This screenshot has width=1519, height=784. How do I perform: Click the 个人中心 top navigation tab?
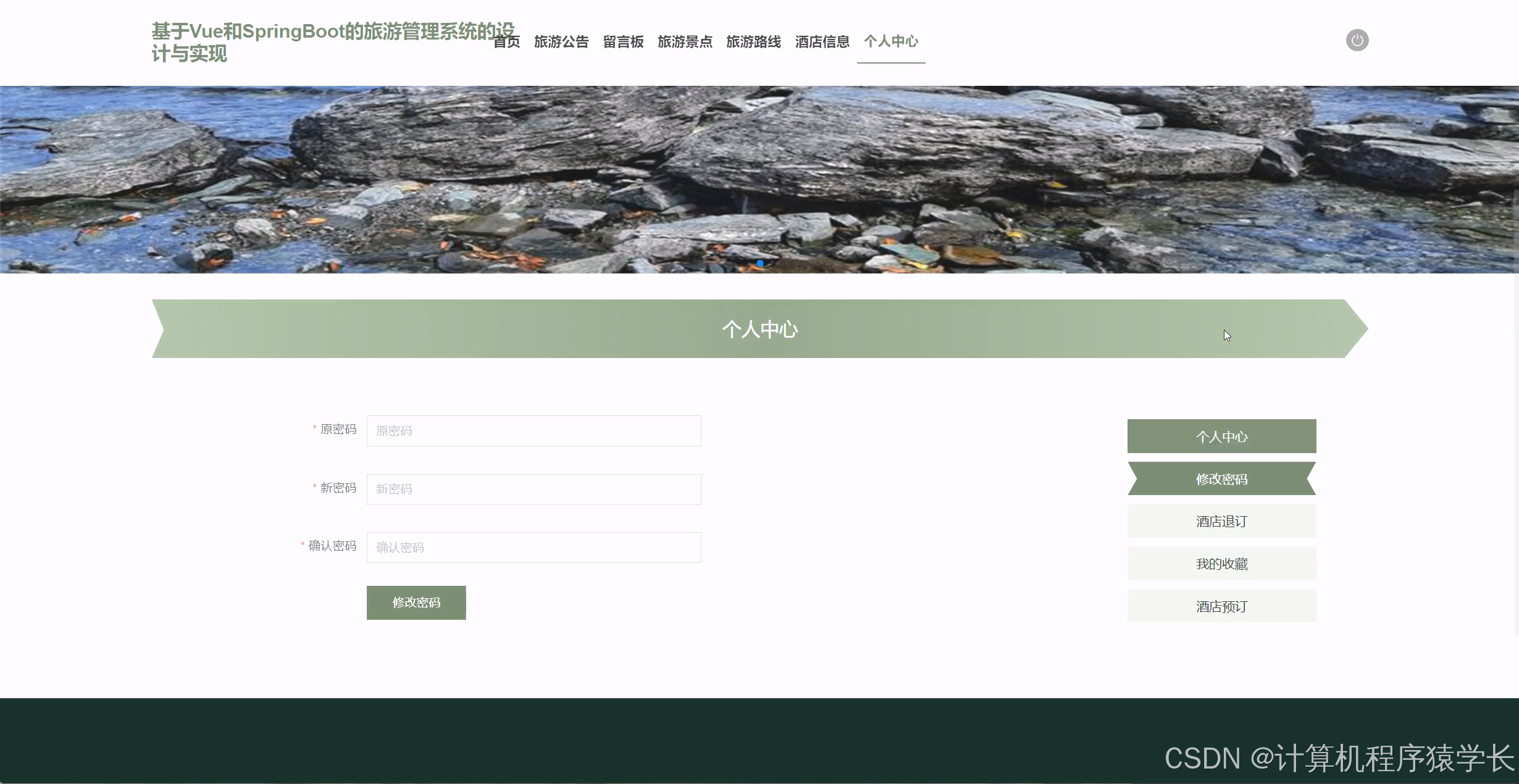(891, 41)
